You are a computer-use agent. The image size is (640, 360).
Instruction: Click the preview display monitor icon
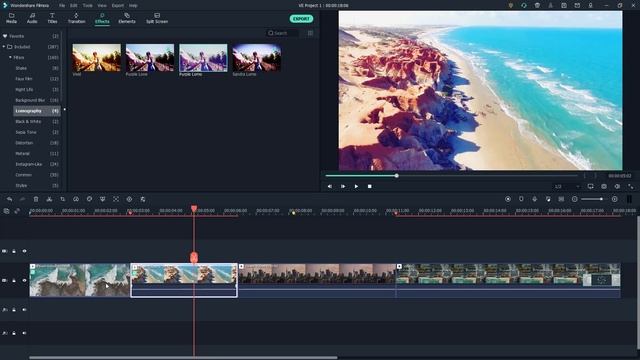tap(591, 187)
